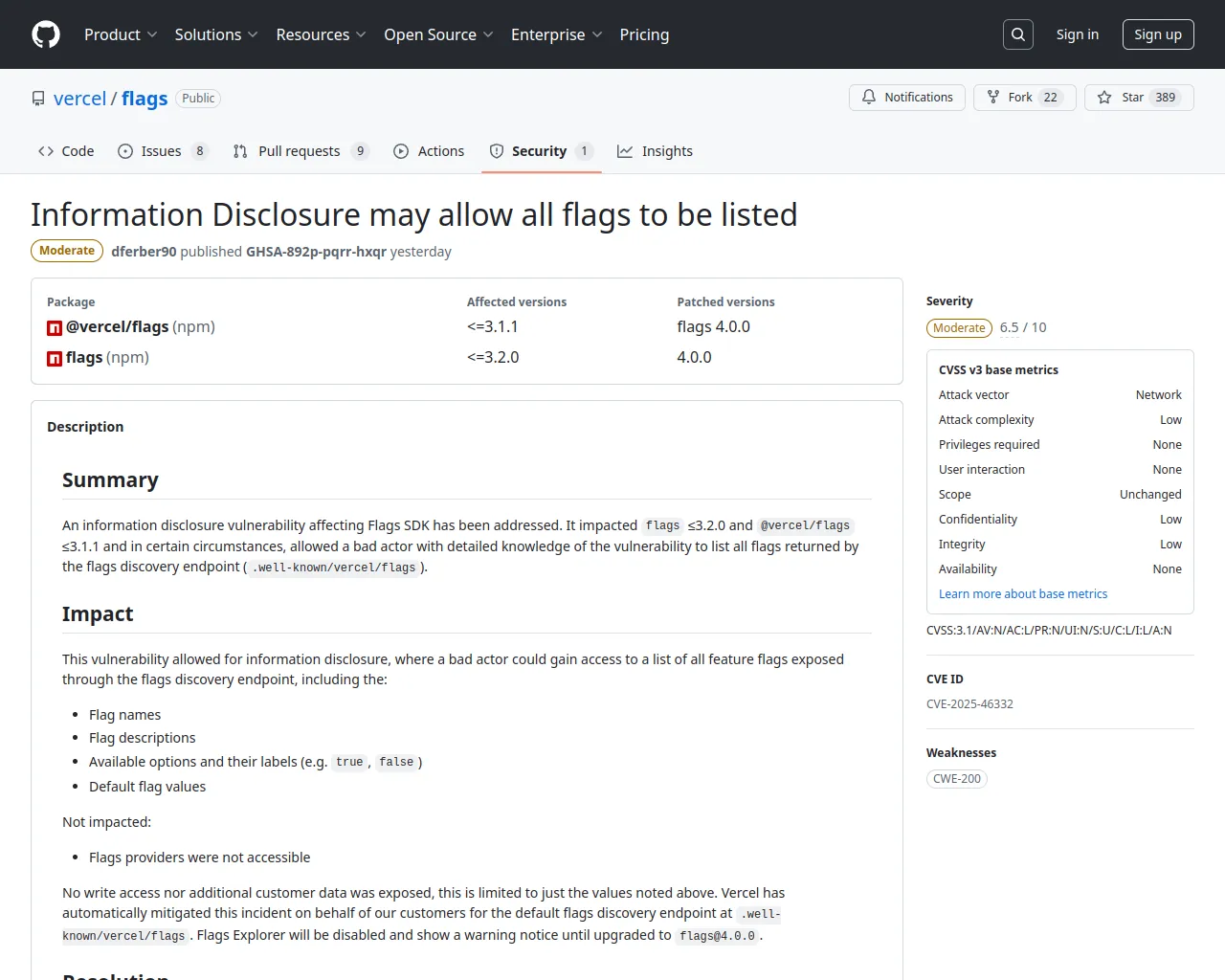Click 'Flag descriptions' list item
Viewport: 1225px width, 980px height.
(x=142, y=738)
